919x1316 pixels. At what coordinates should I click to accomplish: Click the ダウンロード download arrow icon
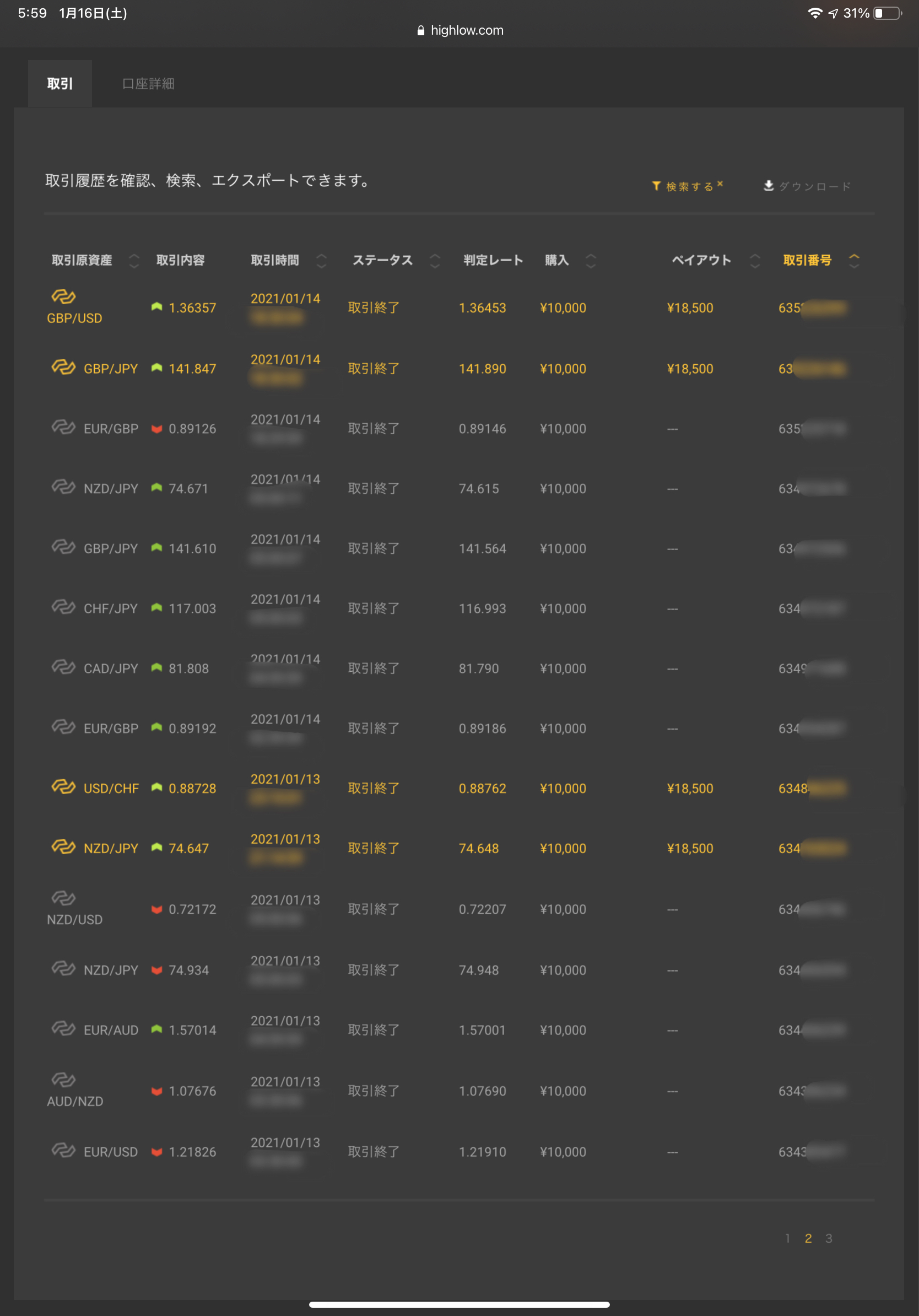pos(769,186)
